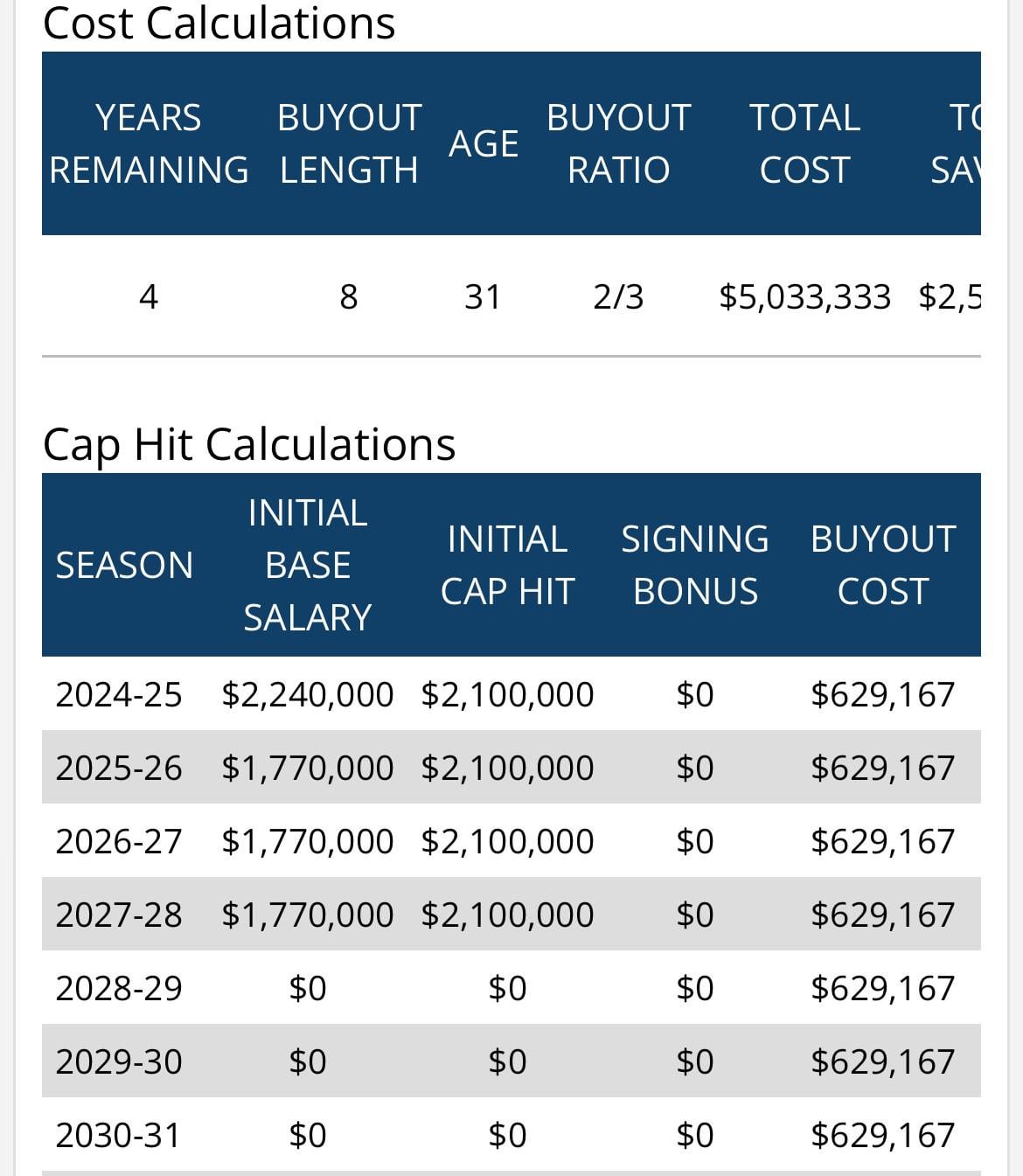Click the Cost Calculations heading
The width and height of the screenshot is (1023, 1176).
pyautogui.click(x=219, y=23)
